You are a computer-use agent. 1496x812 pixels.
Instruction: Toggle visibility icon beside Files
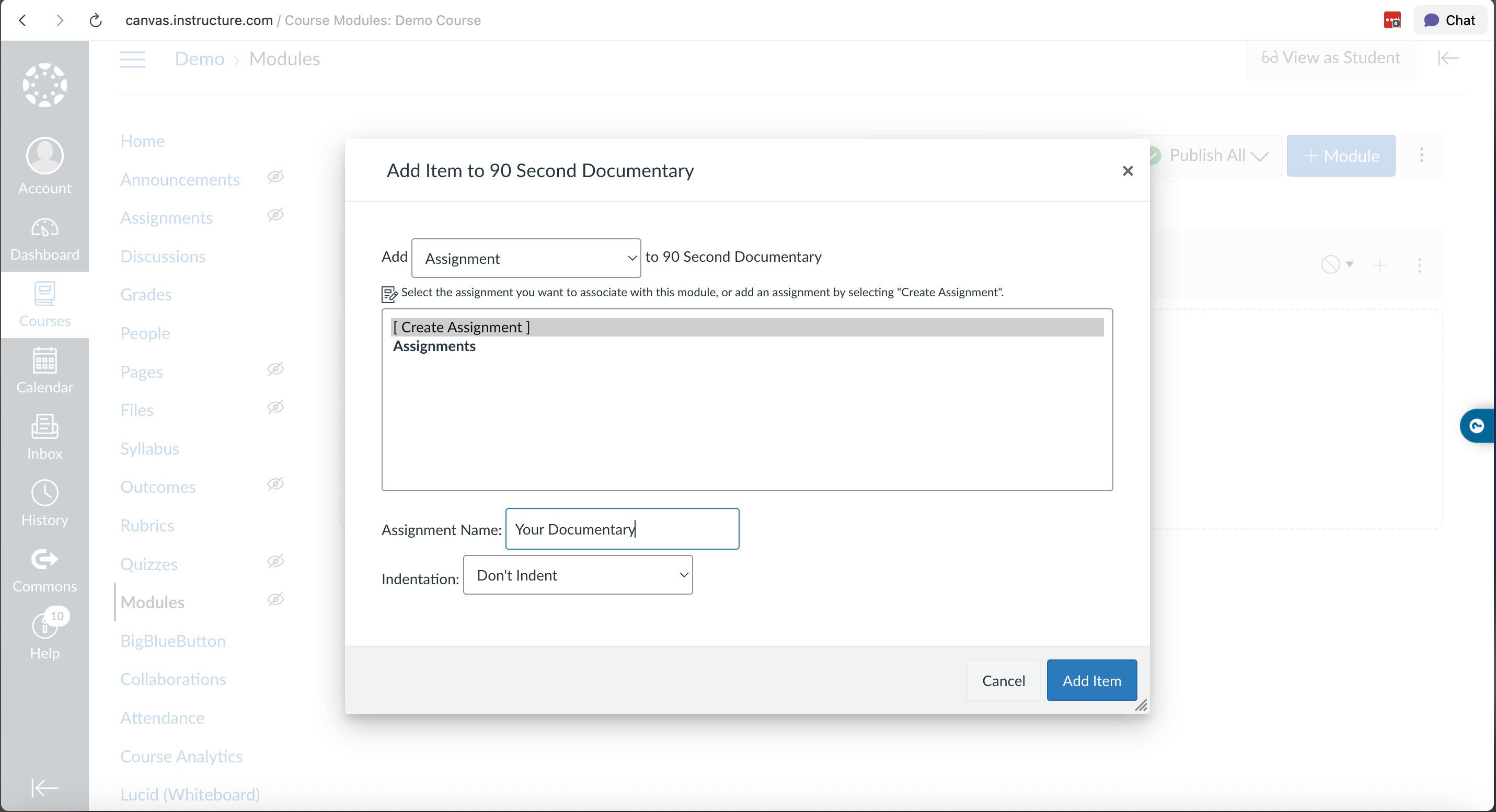coord(275,408)
